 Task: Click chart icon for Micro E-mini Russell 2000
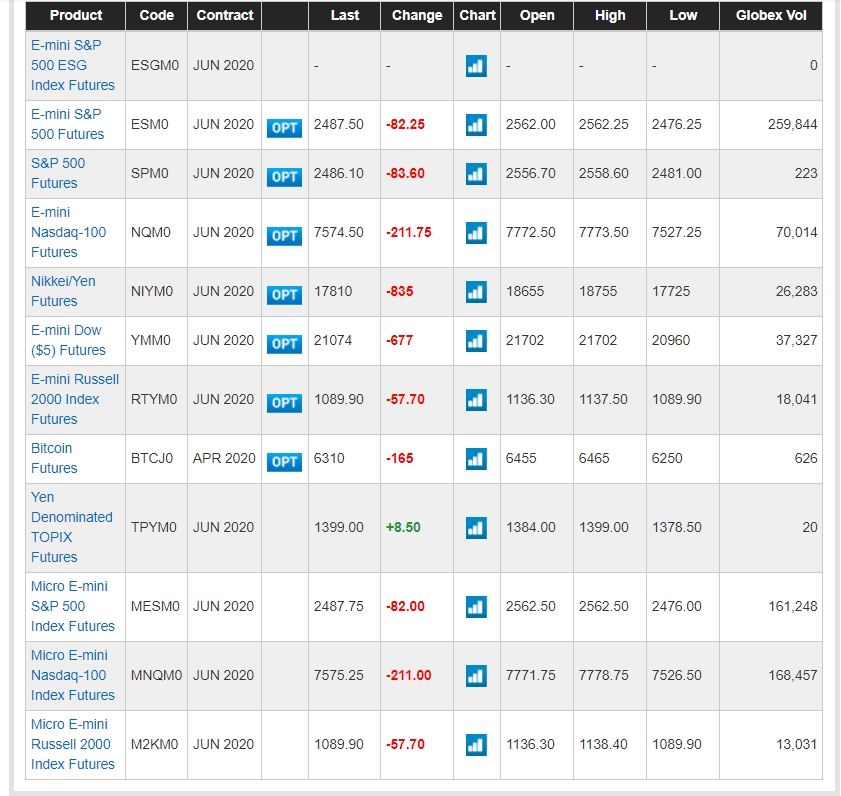pos(476,745)
